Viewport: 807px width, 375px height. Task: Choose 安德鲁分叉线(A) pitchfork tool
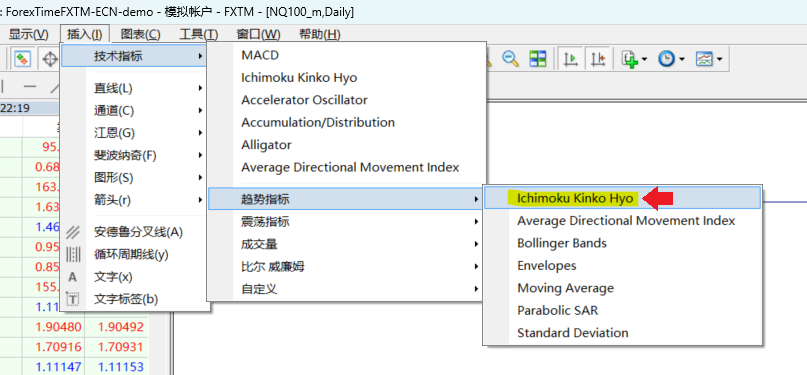[134, 232]
